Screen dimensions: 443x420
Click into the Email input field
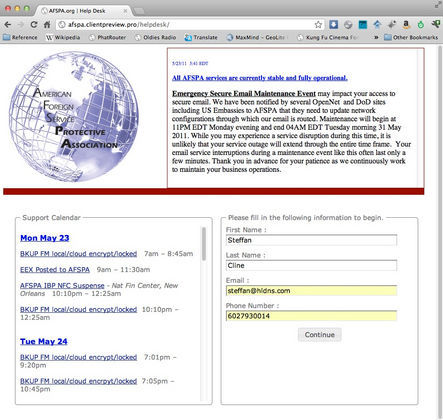311,291
